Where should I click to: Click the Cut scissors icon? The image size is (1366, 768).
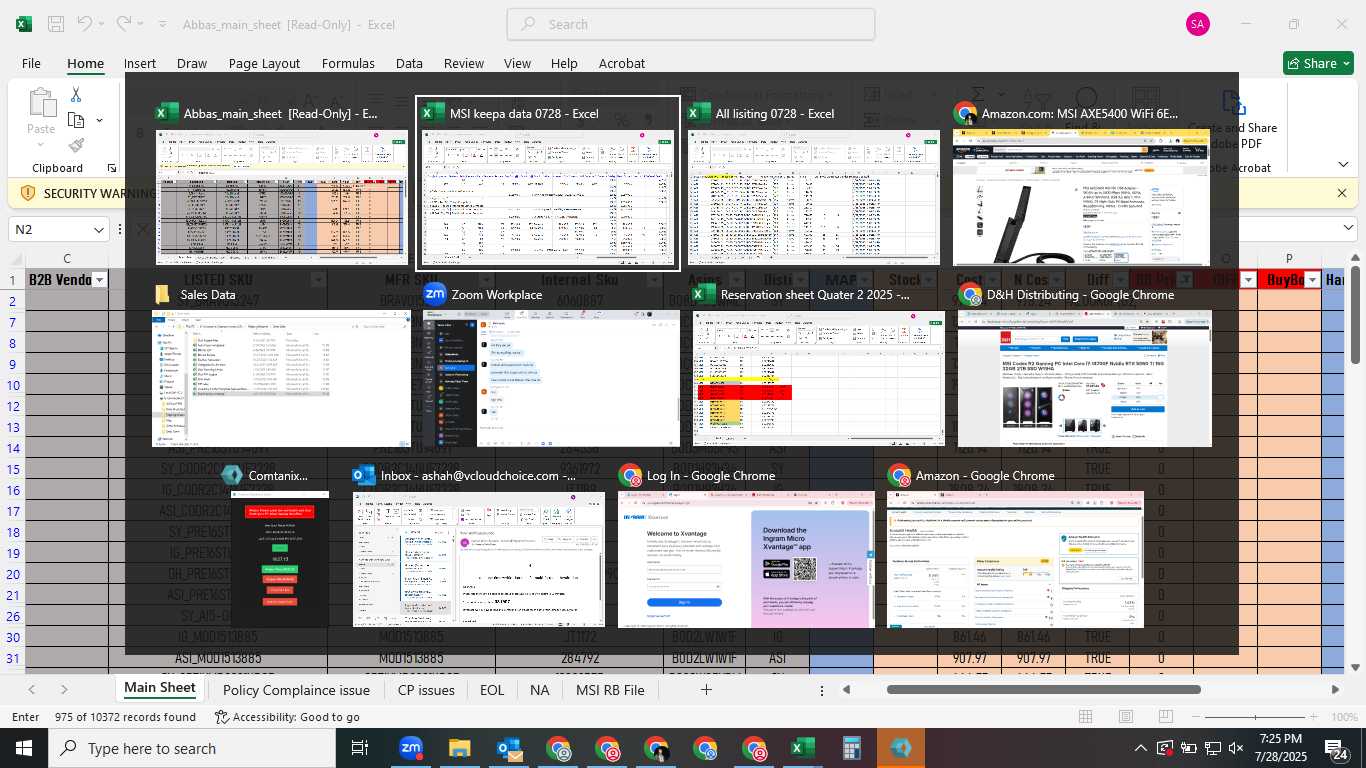coord(76,95)
